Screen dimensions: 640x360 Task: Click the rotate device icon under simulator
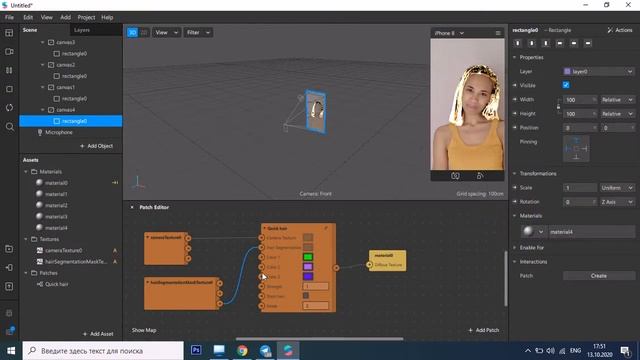point(480,176)
